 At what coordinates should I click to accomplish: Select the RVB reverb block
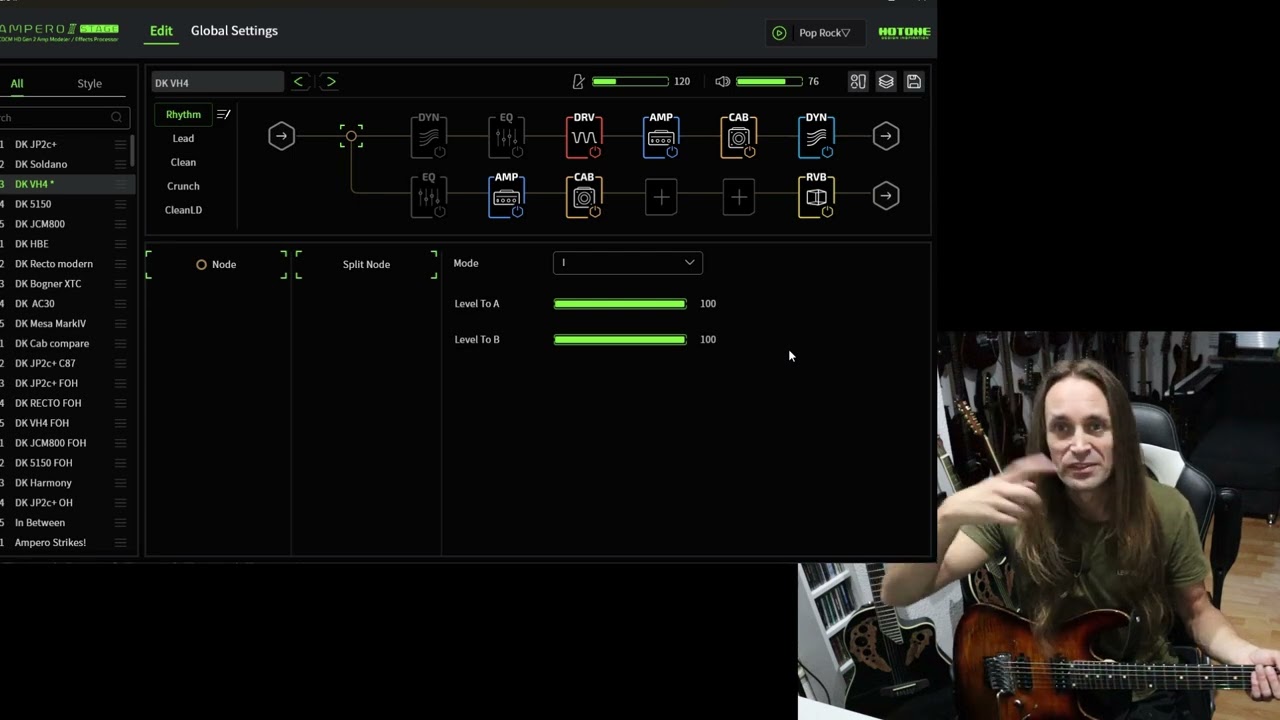click(816, 196)
